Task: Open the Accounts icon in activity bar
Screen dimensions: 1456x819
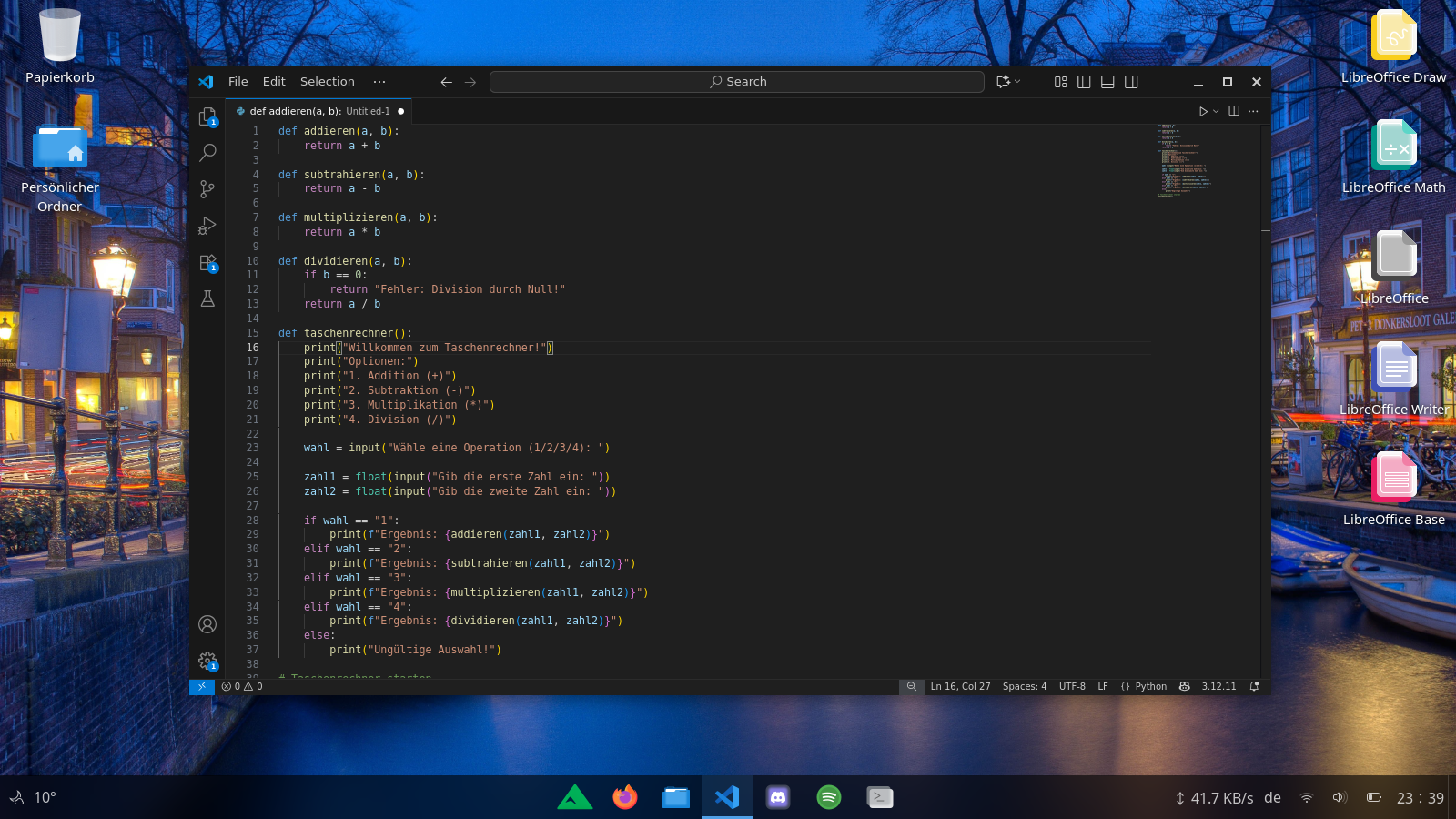Action: pos(207,624)
